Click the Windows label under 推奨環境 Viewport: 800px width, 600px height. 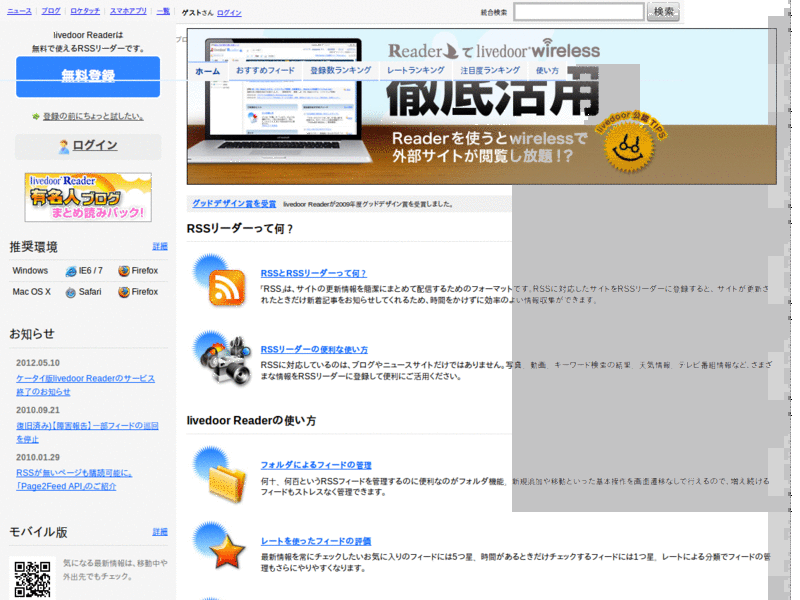pos(30,270)
